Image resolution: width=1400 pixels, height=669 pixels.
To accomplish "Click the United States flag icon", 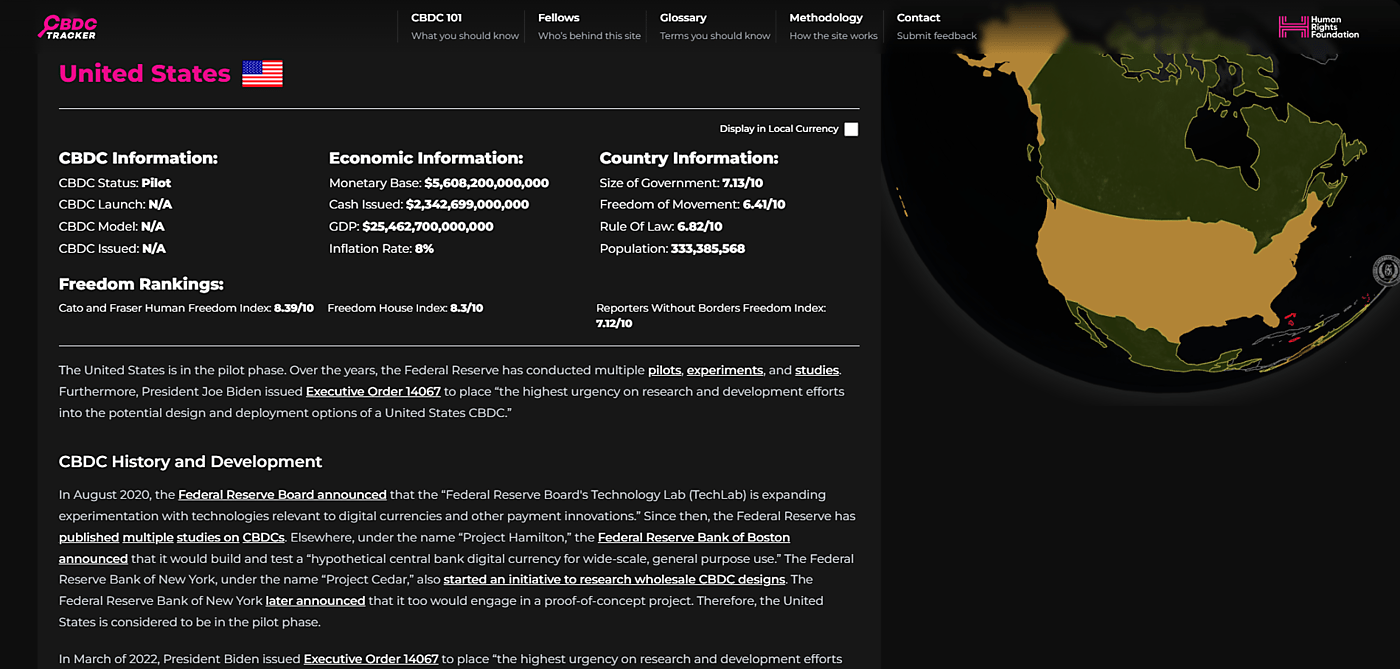I will [262, 74].
